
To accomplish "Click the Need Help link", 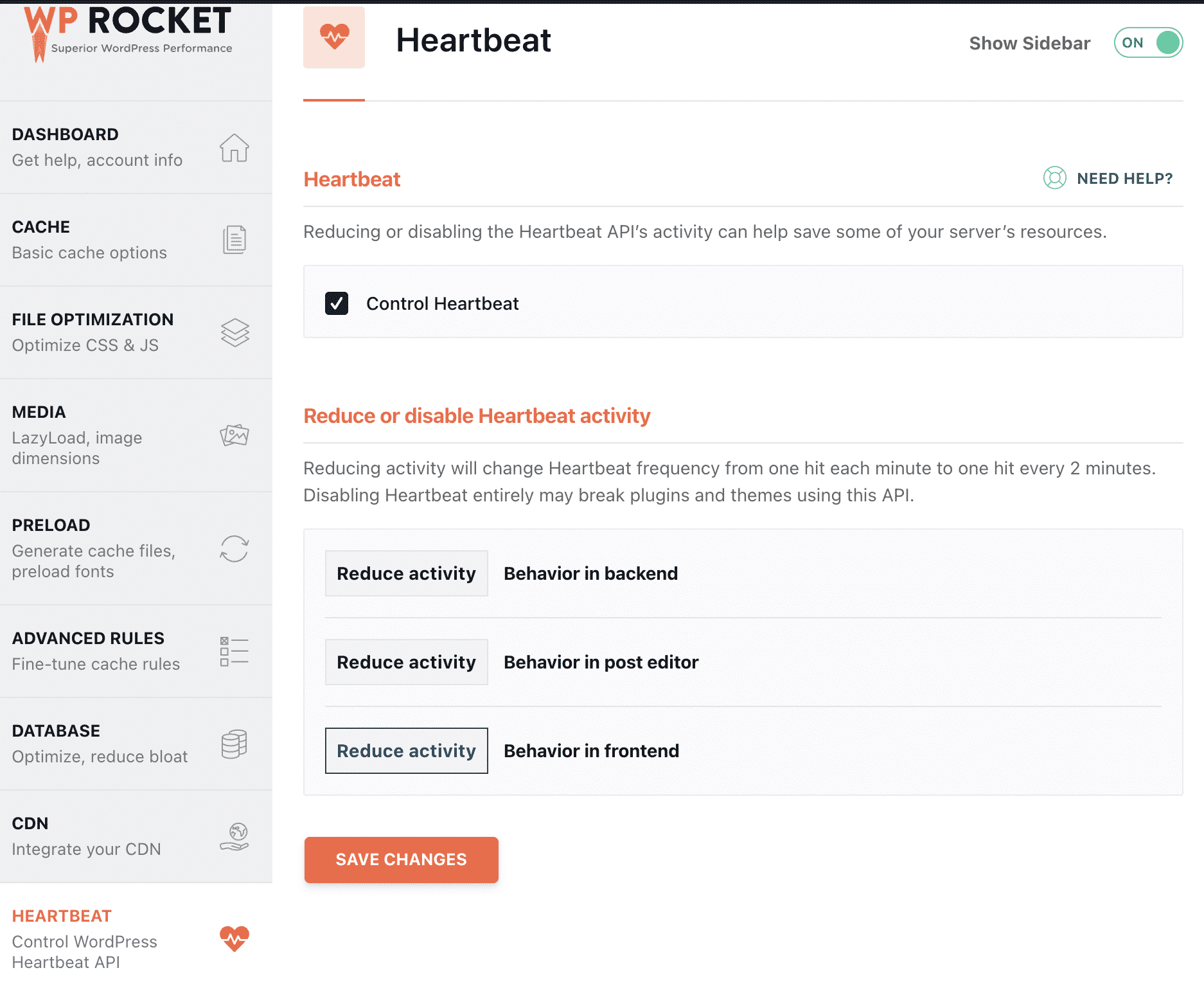I will [1124, 179].
